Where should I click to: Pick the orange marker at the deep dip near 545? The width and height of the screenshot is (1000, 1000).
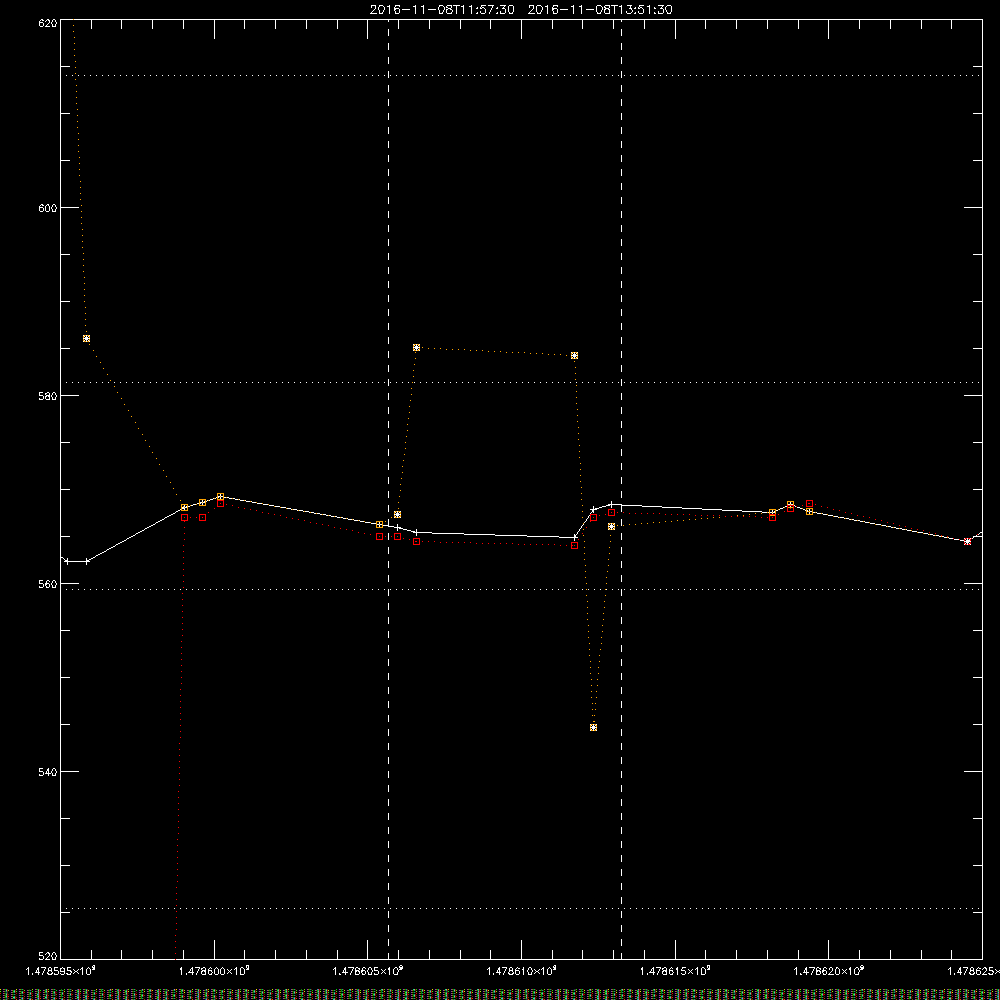click(x=594, y=728)
